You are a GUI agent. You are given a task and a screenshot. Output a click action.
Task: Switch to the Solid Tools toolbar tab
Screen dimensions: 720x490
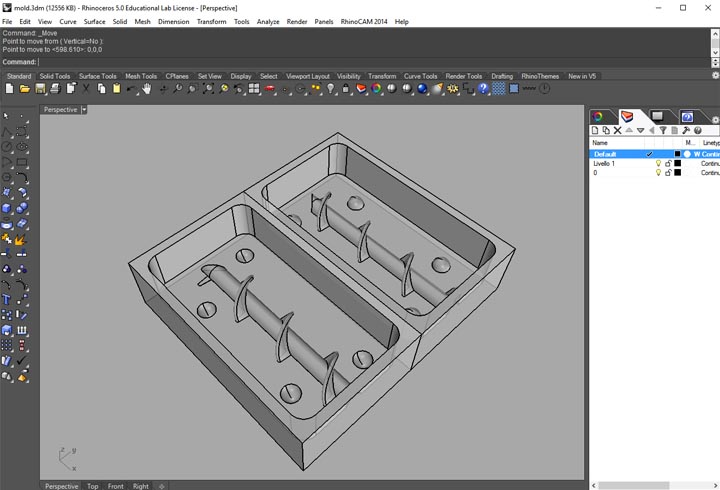[x=55, y=76]
